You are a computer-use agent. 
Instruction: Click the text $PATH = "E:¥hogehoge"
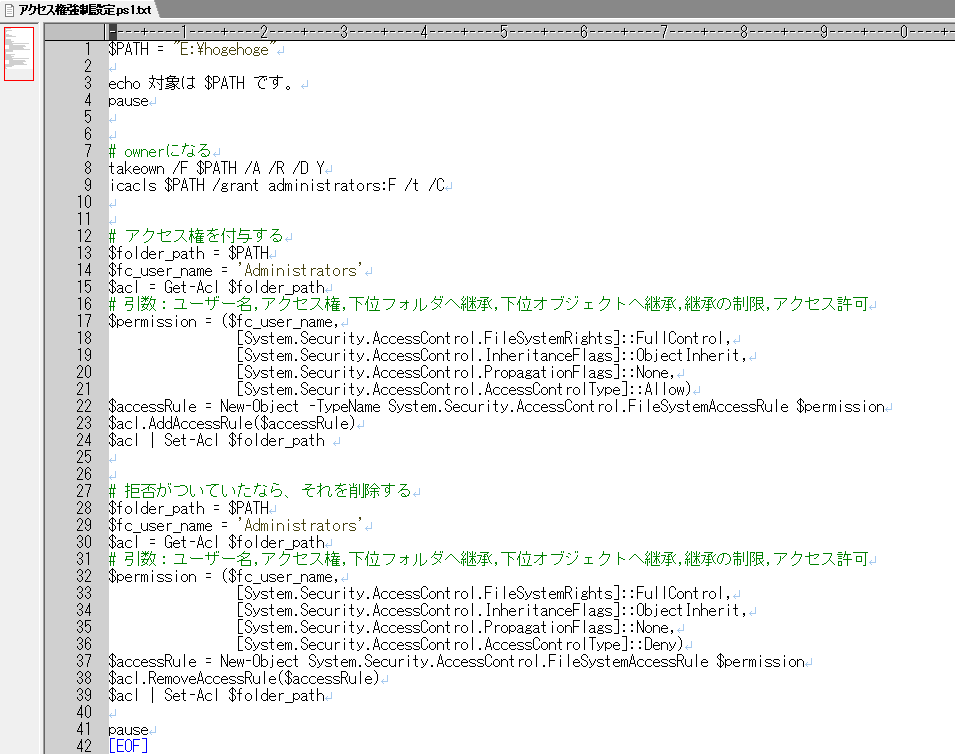(192, 49)
